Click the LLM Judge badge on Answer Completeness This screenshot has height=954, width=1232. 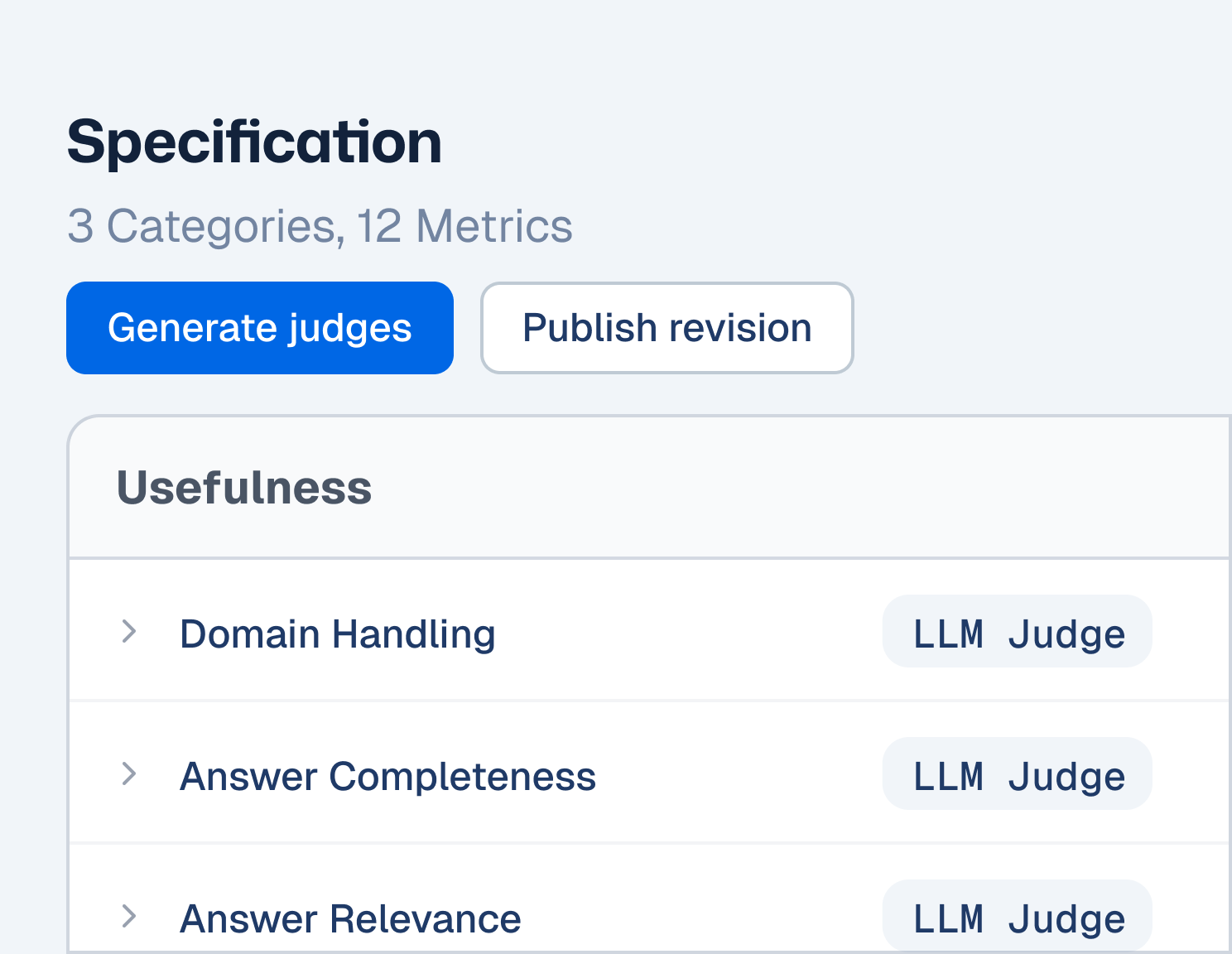pos(1017,774)
